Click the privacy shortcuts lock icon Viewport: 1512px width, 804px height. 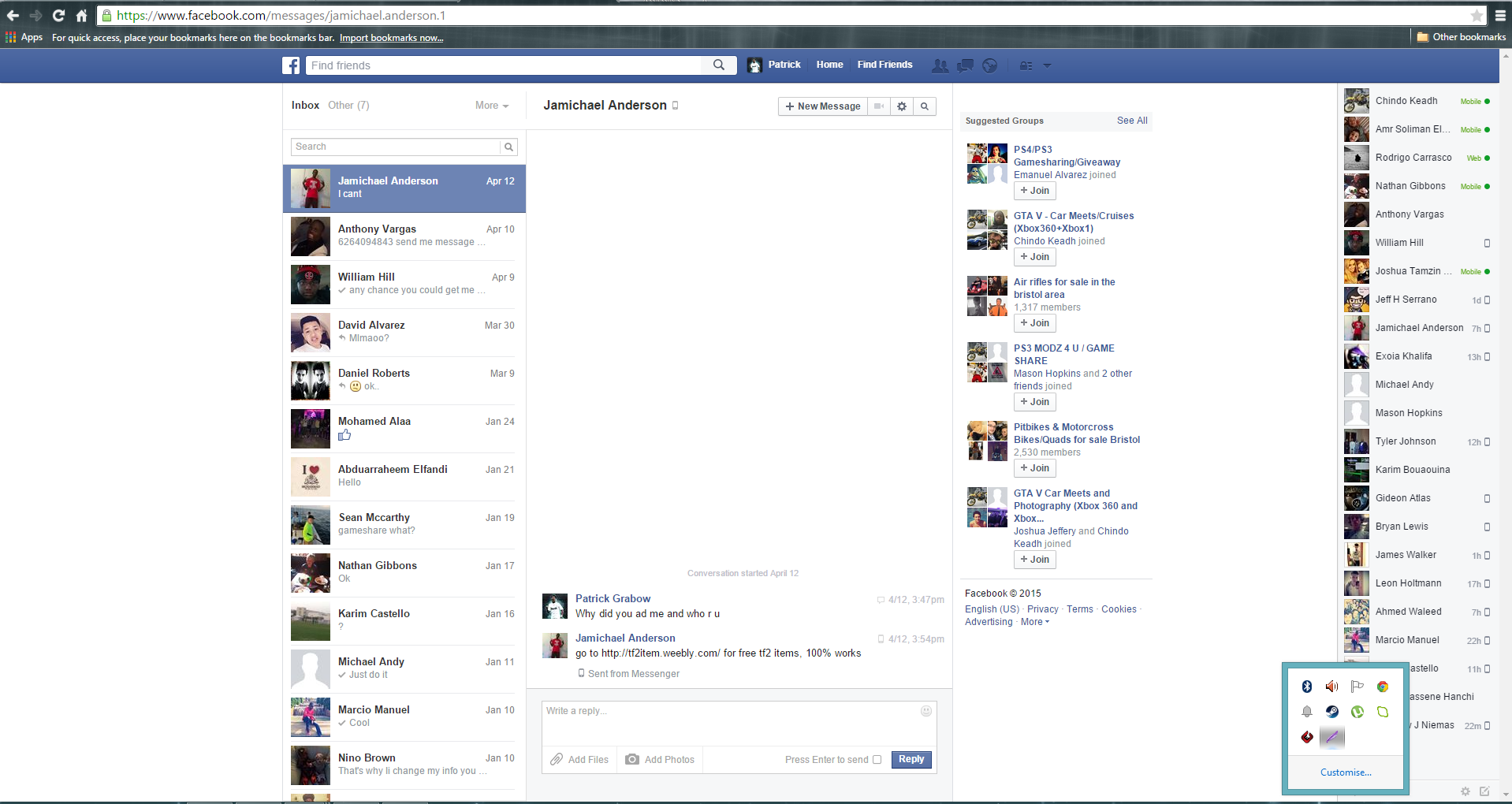click(x=1026, y=65)
